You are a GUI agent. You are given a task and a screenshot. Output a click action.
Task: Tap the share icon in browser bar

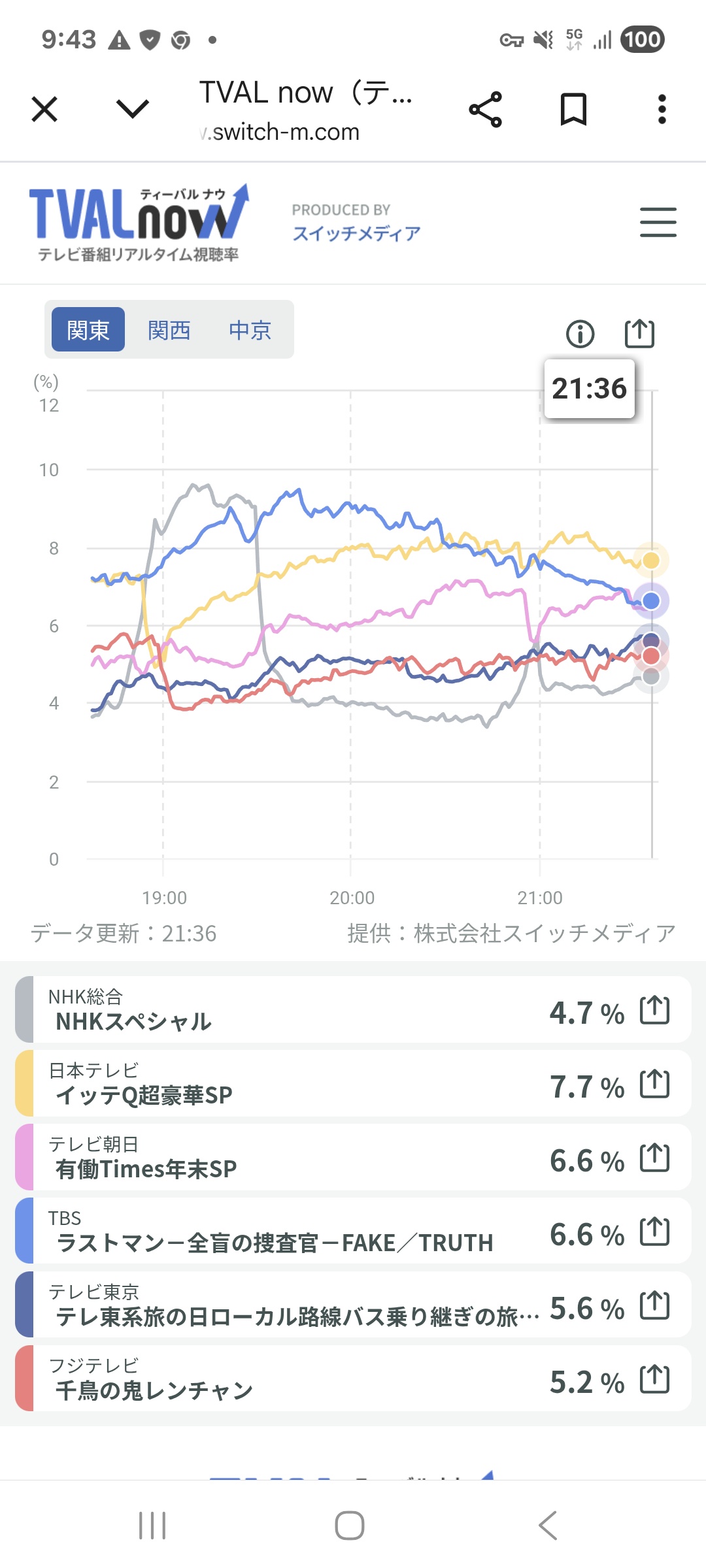coord(485,109)
